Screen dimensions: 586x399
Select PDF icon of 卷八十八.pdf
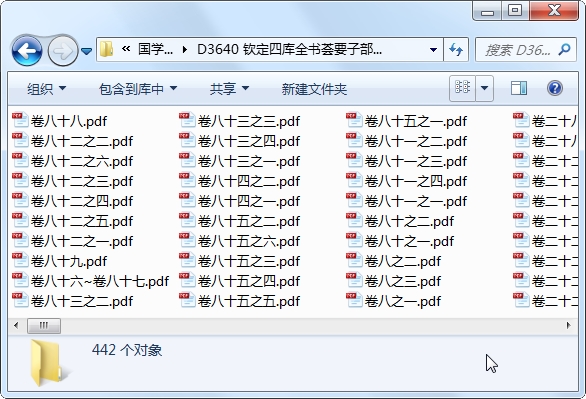20,120
